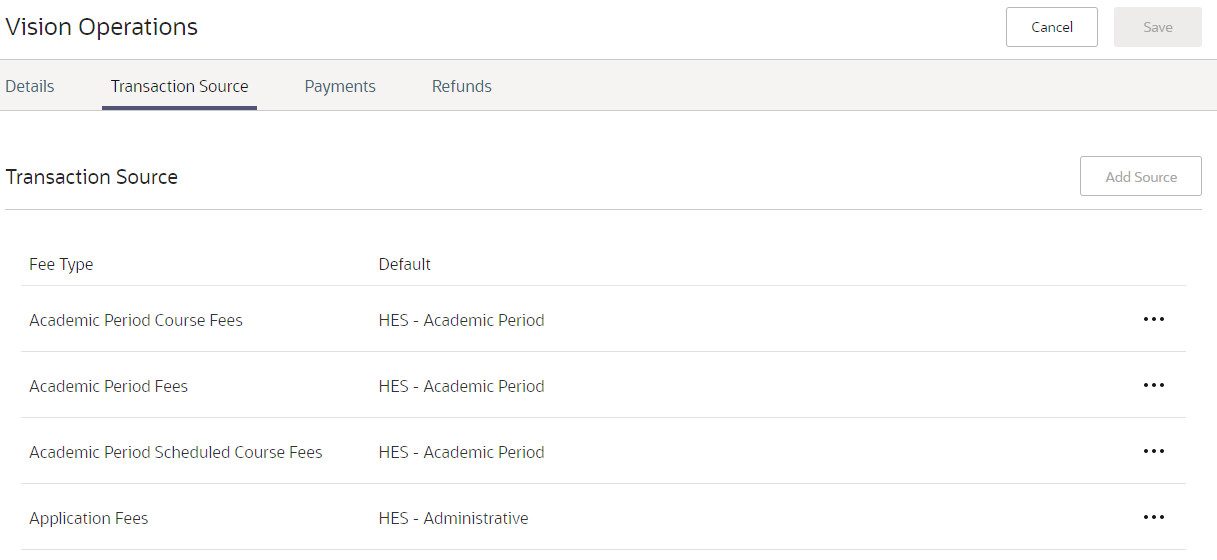Go to the Refunds tab
Viewport: 1217px width, 560px height.
tap(462, 86)
